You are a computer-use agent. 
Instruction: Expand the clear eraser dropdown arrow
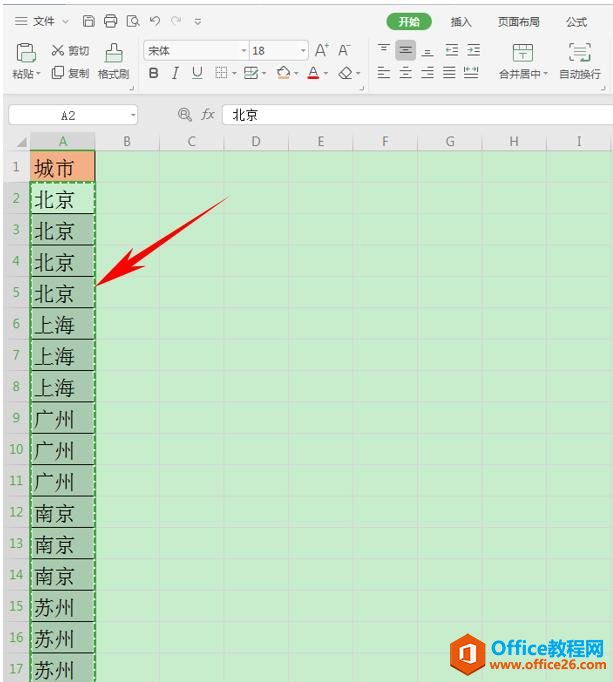[358, 73]
